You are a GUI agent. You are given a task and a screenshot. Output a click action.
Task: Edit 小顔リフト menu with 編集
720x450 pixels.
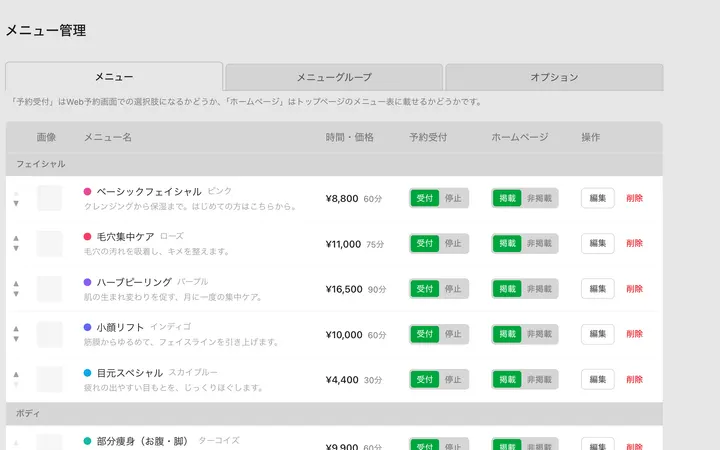tap(598, 334)
